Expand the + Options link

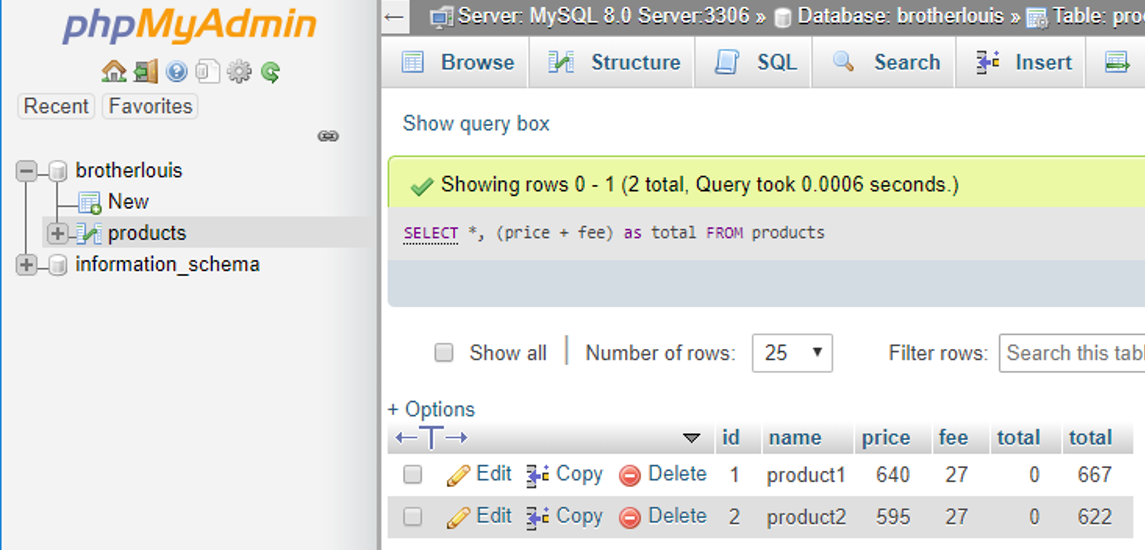pos(431,410)
